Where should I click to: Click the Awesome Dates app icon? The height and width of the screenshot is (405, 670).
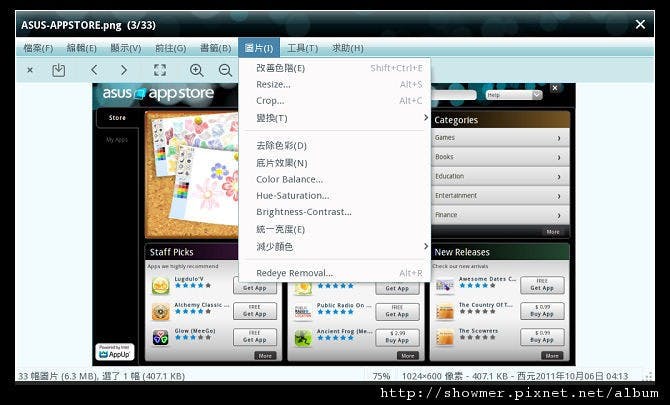click(445, 286)
